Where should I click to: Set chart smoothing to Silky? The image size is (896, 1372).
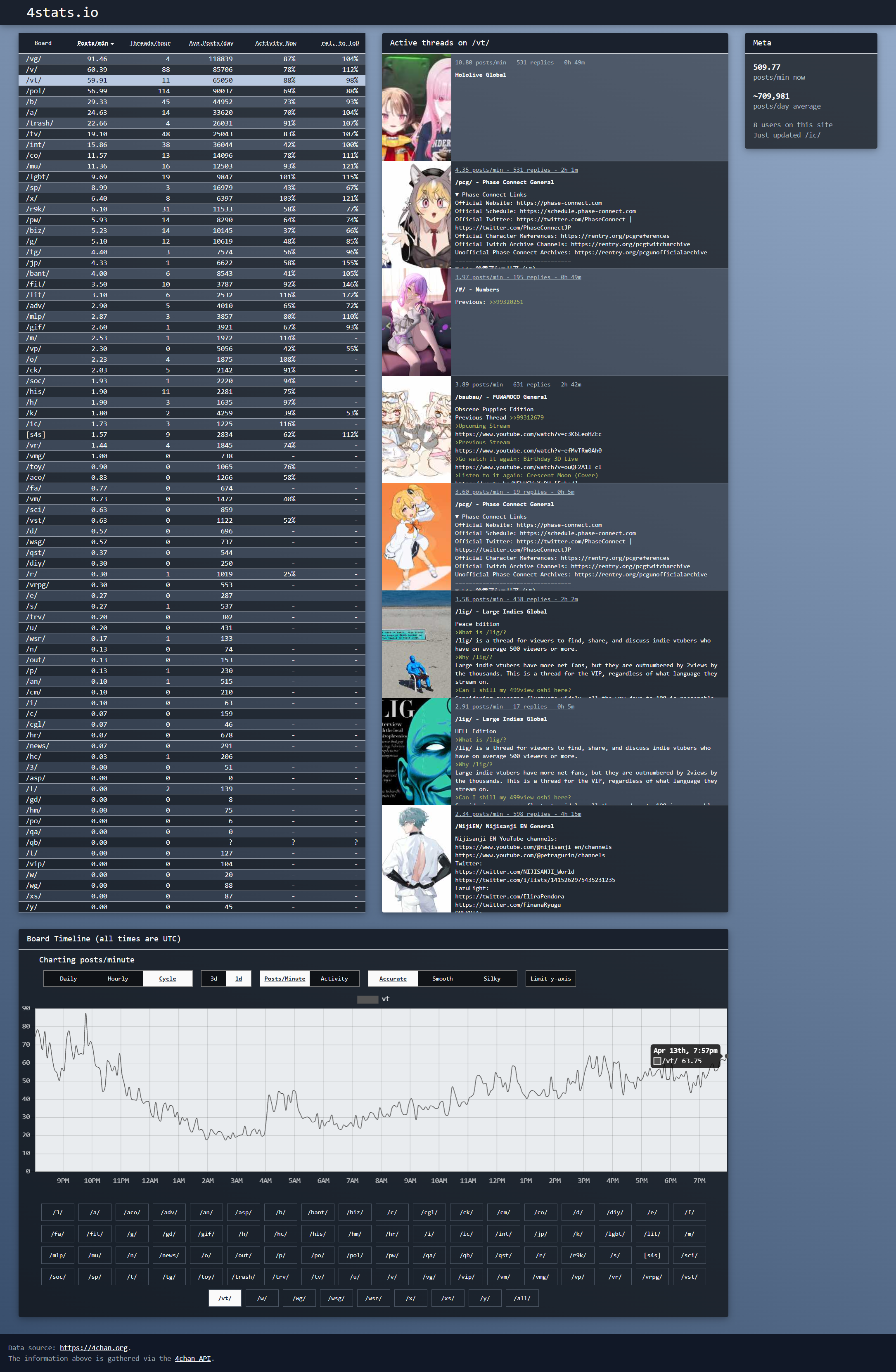pyautogui.click(x=492, y=978)
